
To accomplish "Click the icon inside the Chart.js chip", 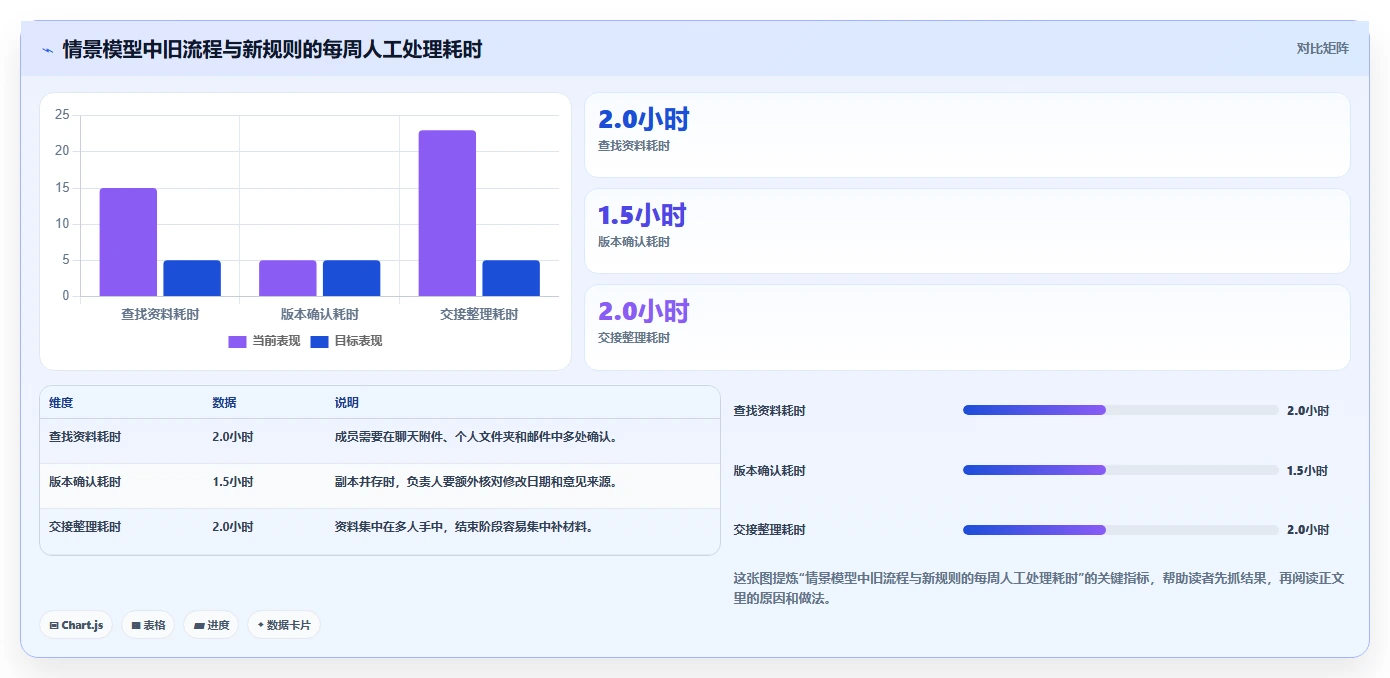I will click(x=54, y=625).
